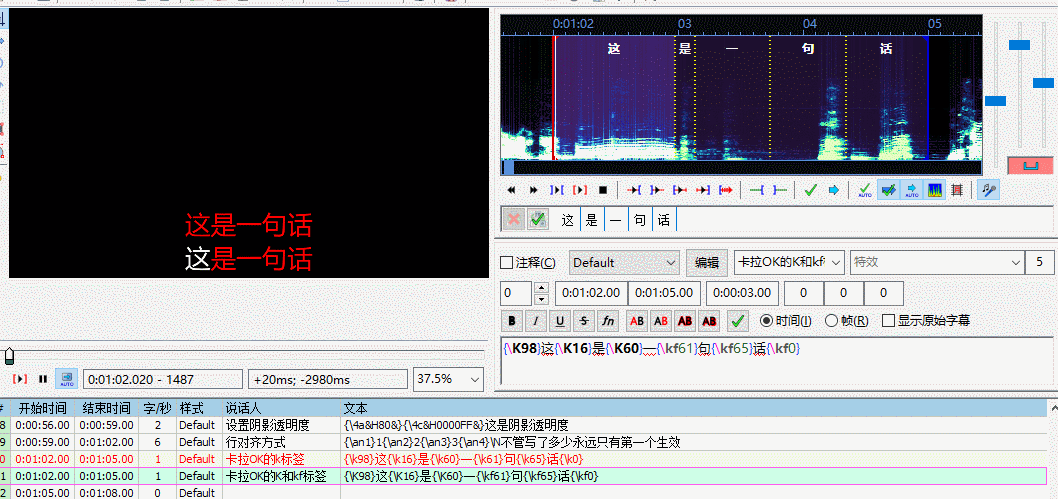
Task: Set shadow color fourth AB button
Action: (710, 321)
